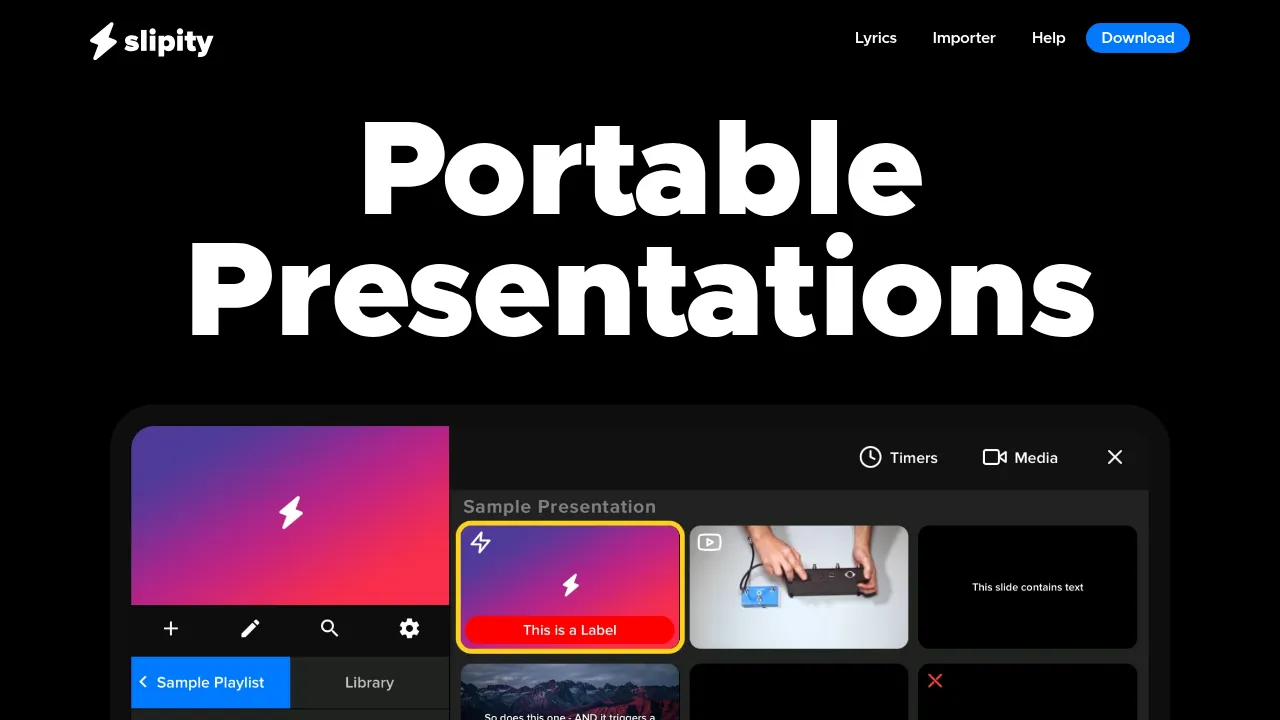Click the Portable Presentations headline
This screenshot has height=720, width=1280.
(640, 230)
